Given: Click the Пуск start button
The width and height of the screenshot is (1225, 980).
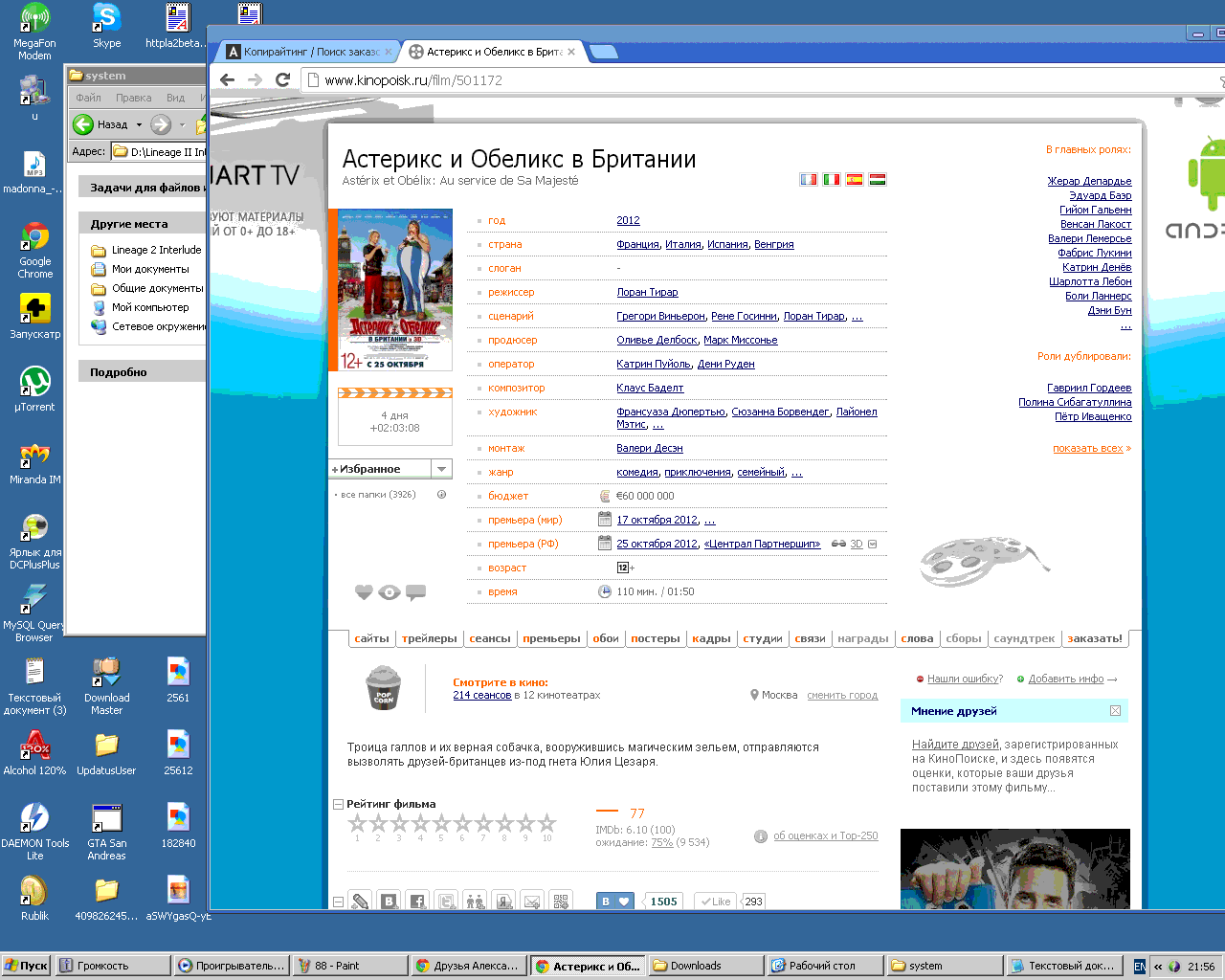Looking at the screenshot, I should tap(26, 966).
